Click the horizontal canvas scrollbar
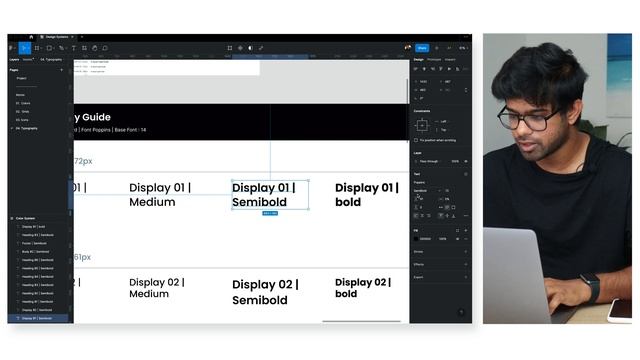The width and height of the screenshot is (640, 360). (361, 322)
